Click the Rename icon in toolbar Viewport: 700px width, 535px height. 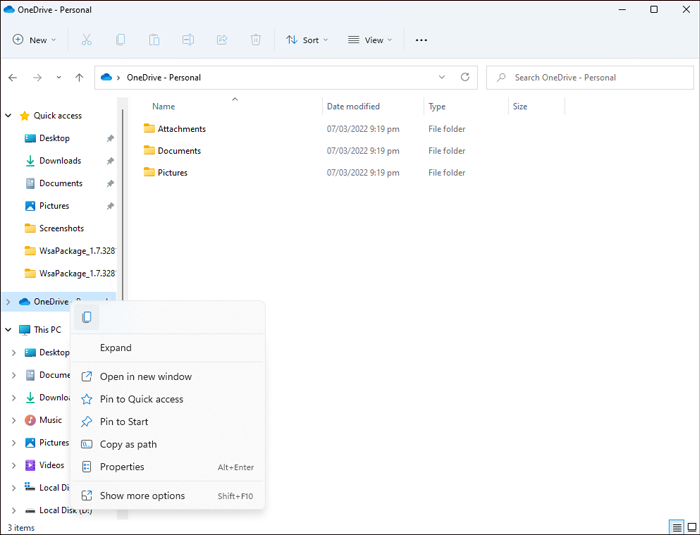[x=188, y=40]
